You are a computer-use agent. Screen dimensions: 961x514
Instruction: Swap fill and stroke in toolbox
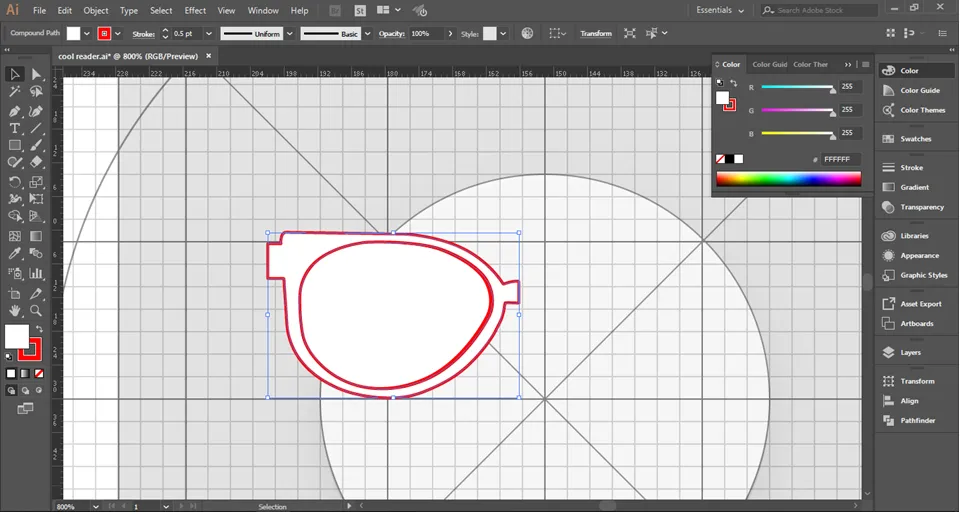[39, 329]
